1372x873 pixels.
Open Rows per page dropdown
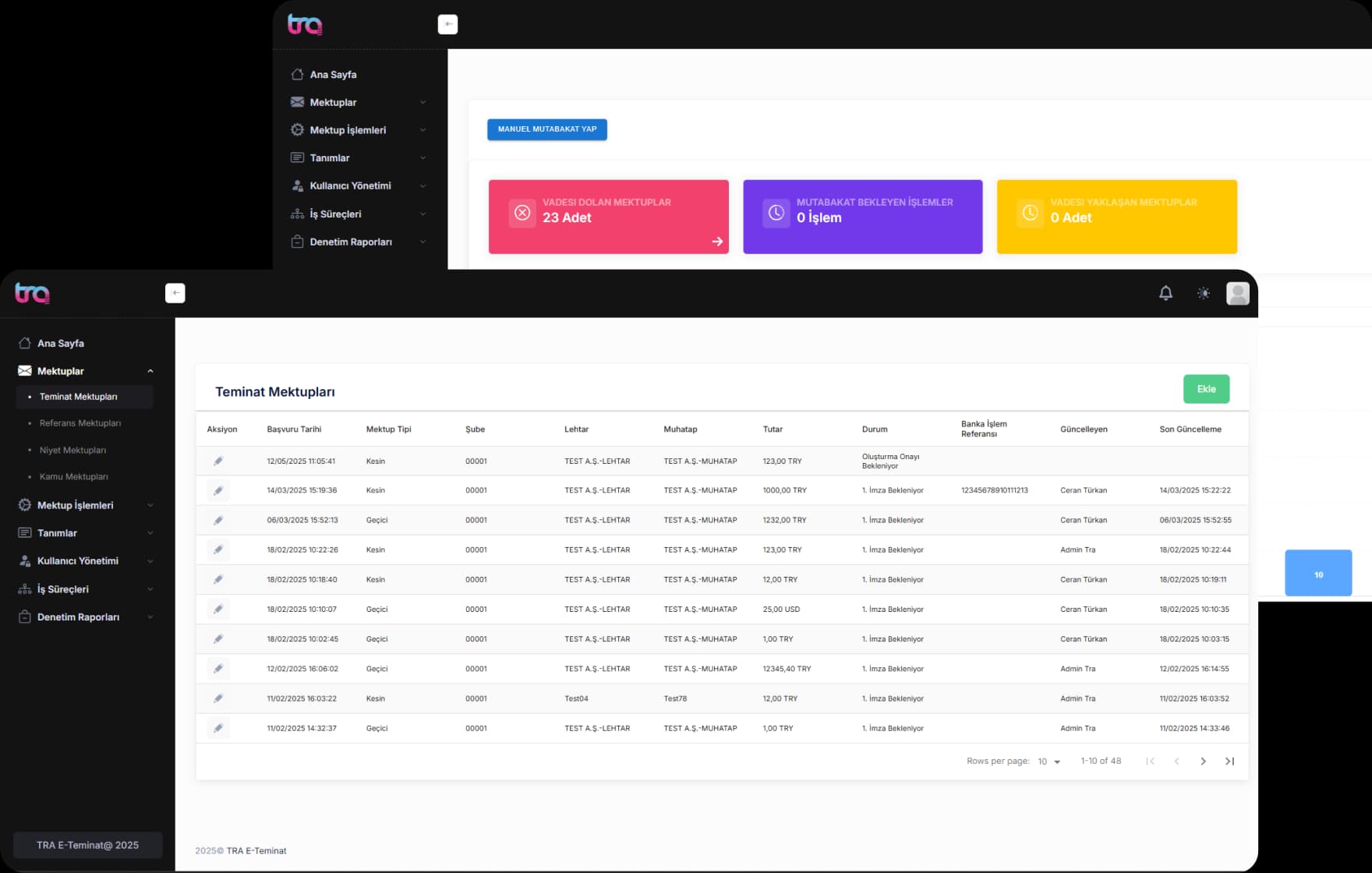(1049, 762)
